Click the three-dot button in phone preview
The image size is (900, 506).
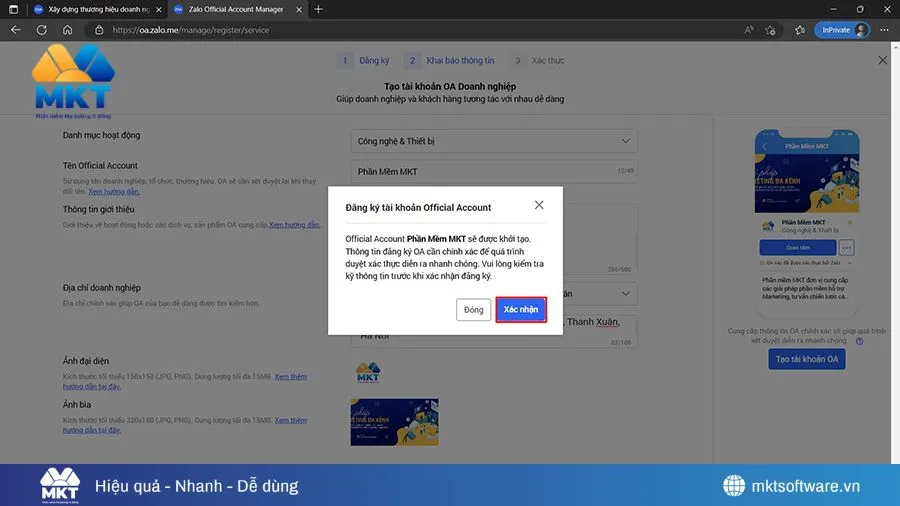[846, 248]
